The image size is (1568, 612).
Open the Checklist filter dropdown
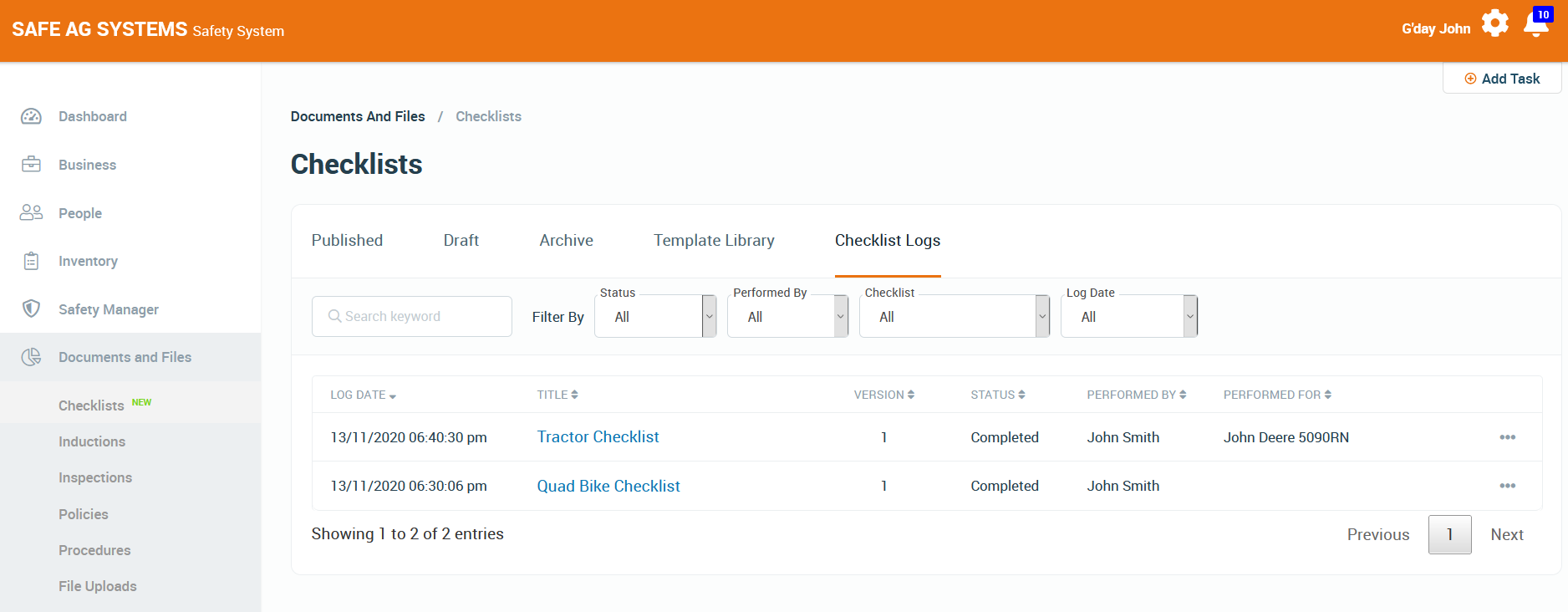954,317
